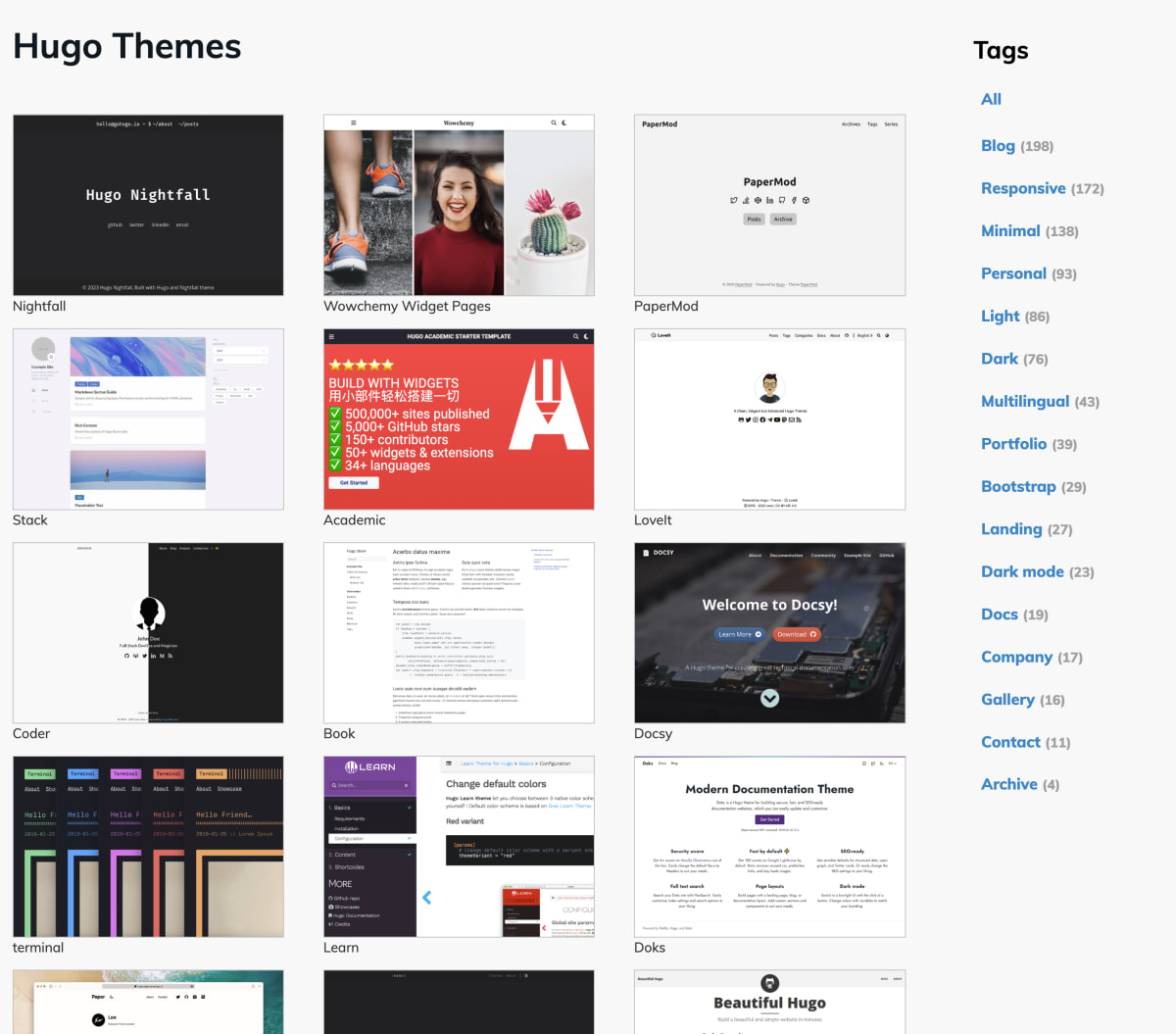Open the Stack theme thumbnail

(x=148, y=419)
